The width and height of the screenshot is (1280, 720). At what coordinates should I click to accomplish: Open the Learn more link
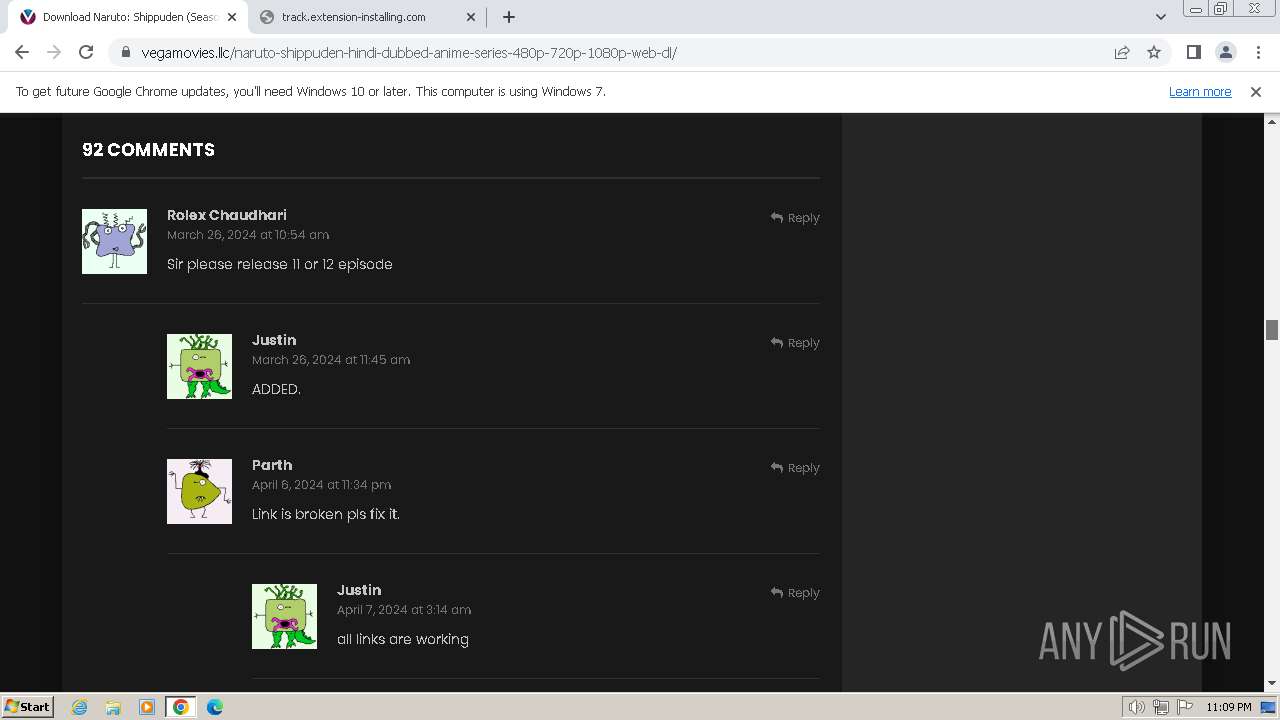pos(1200,91)
